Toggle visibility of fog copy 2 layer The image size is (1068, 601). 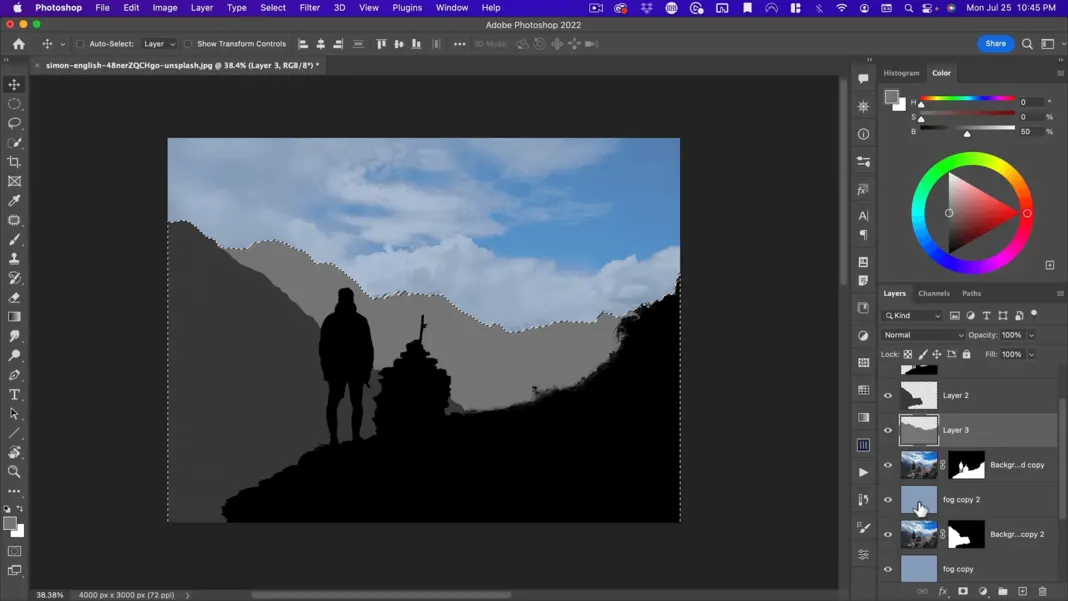click(888, 499)
